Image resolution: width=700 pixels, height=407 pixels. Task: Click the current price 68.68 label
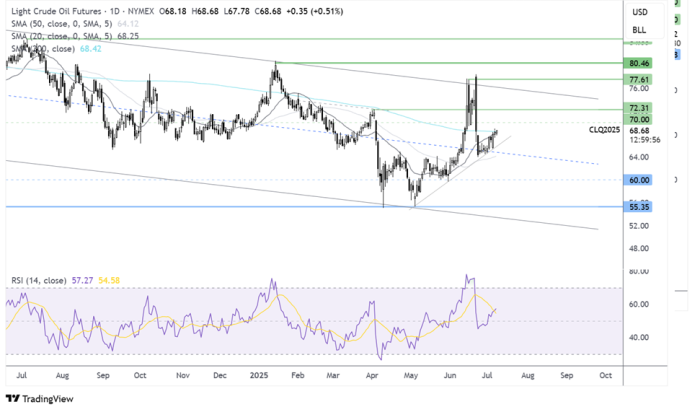coord(639,131)
